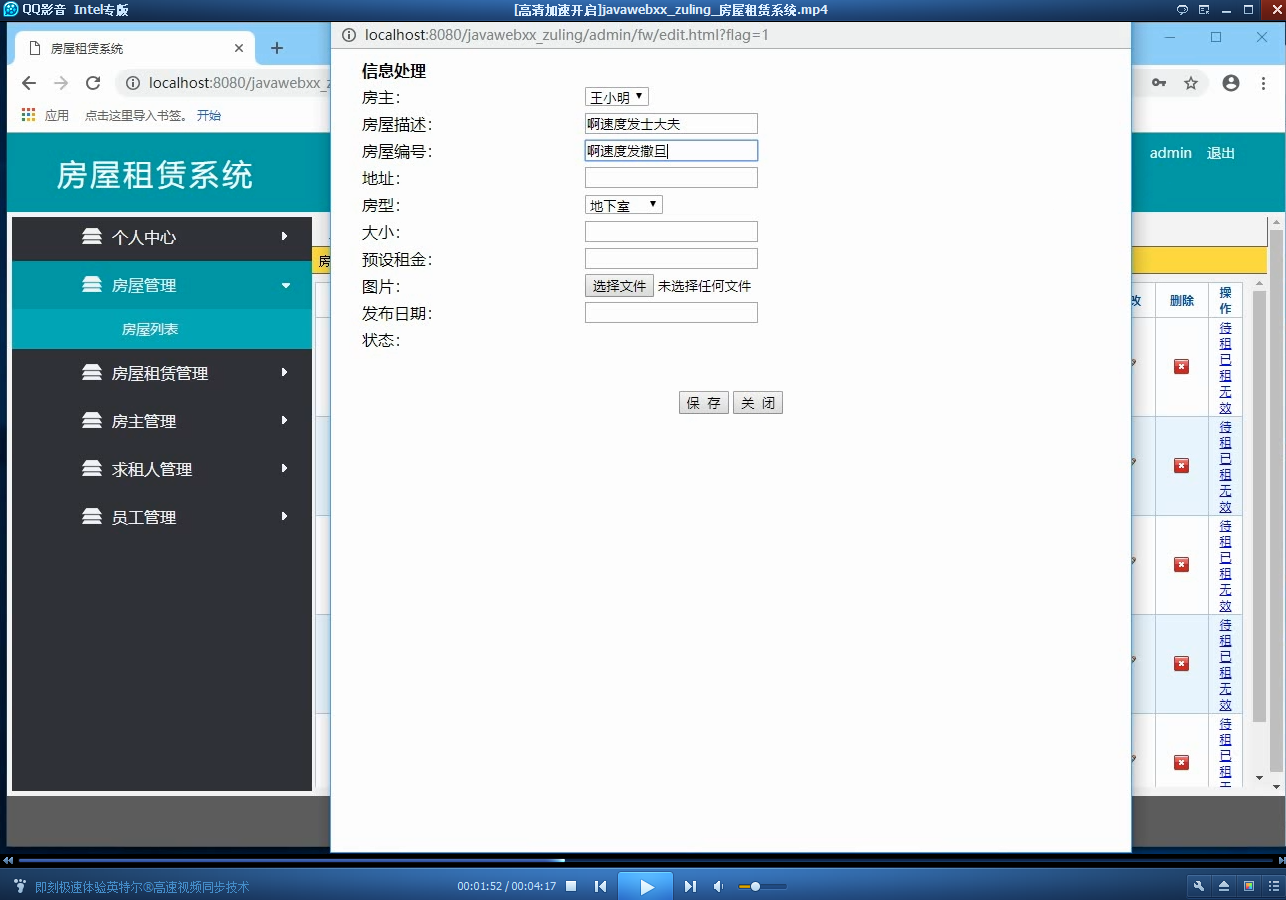Open player wrench settings
Viewport: 1286px width, 900px height.
pyautogui.click(x=1199, y=886)
